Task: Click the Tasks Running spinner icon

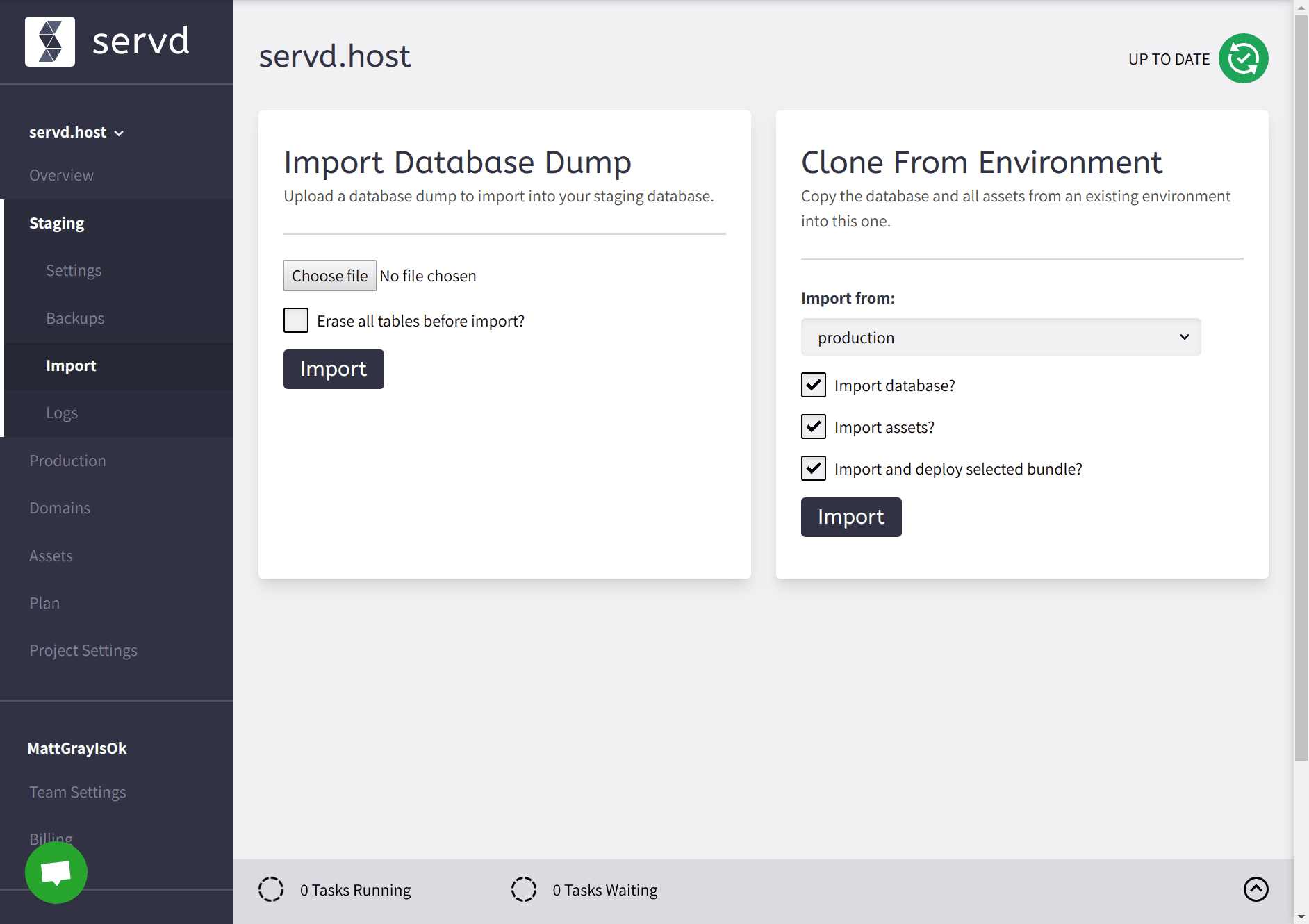Action: pyautogui.click(x=271, y=889)
